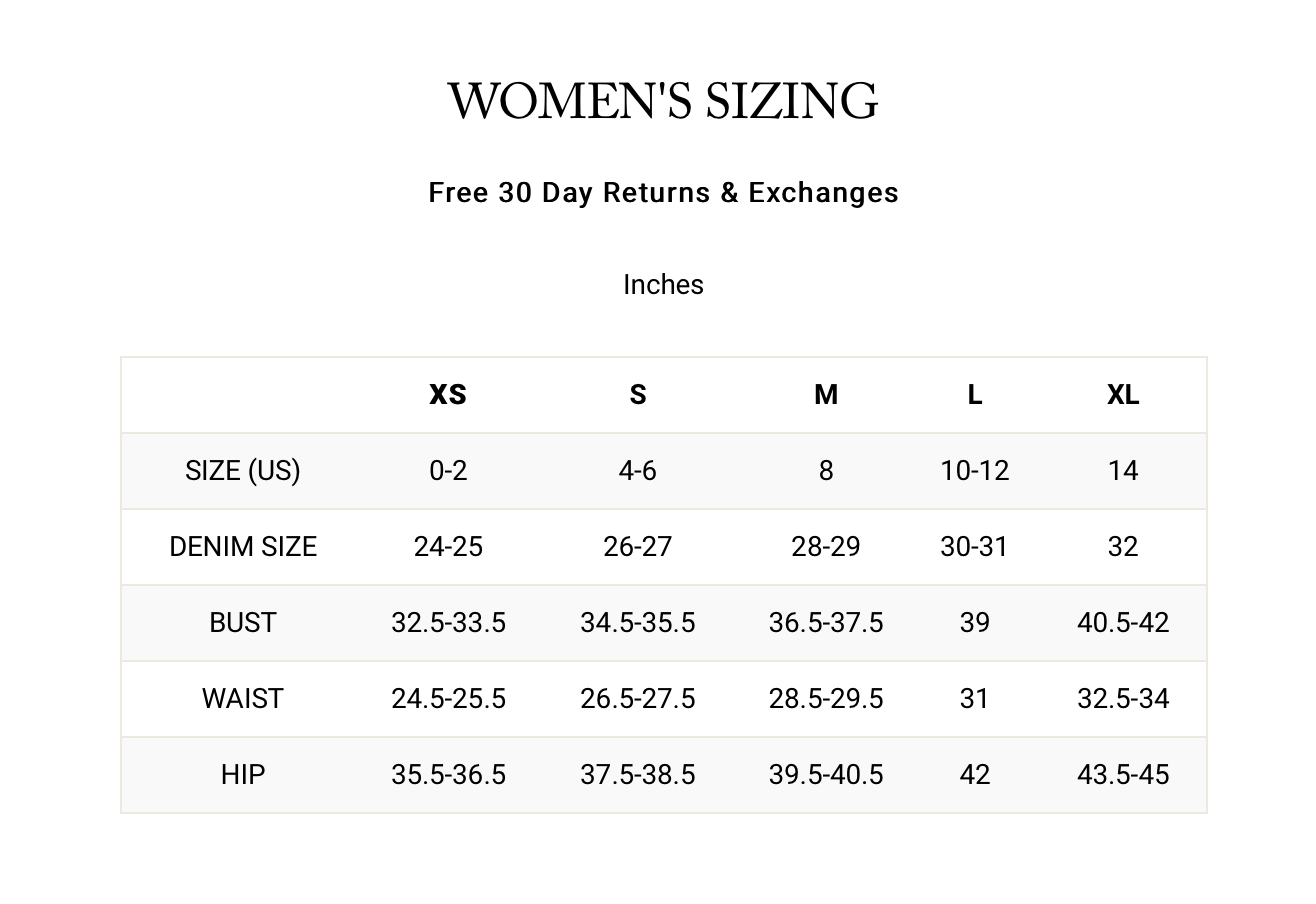
Task: Click the XL hip value 43.5-45
Action: tap(1123, 775)
